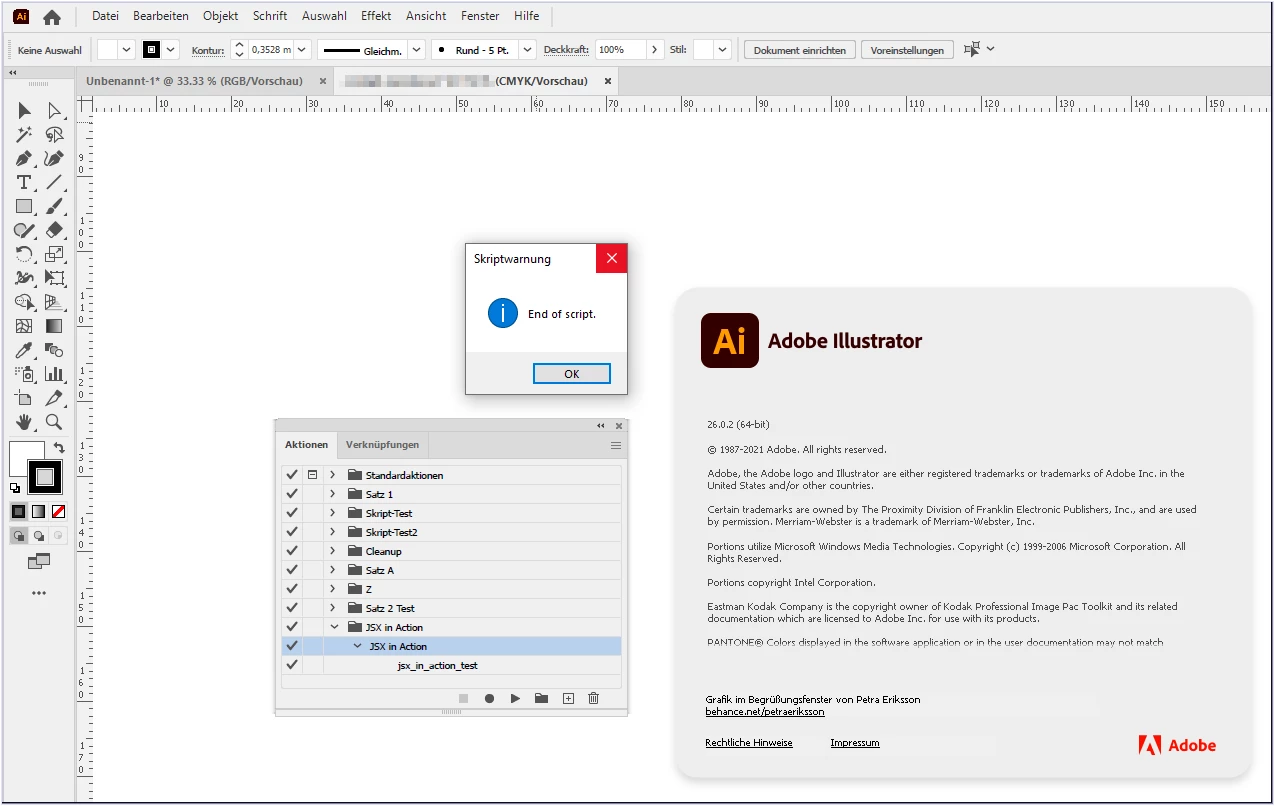Click the Home icon in menu bar
Screen dimensions: 1275x806
coord(52,17)
